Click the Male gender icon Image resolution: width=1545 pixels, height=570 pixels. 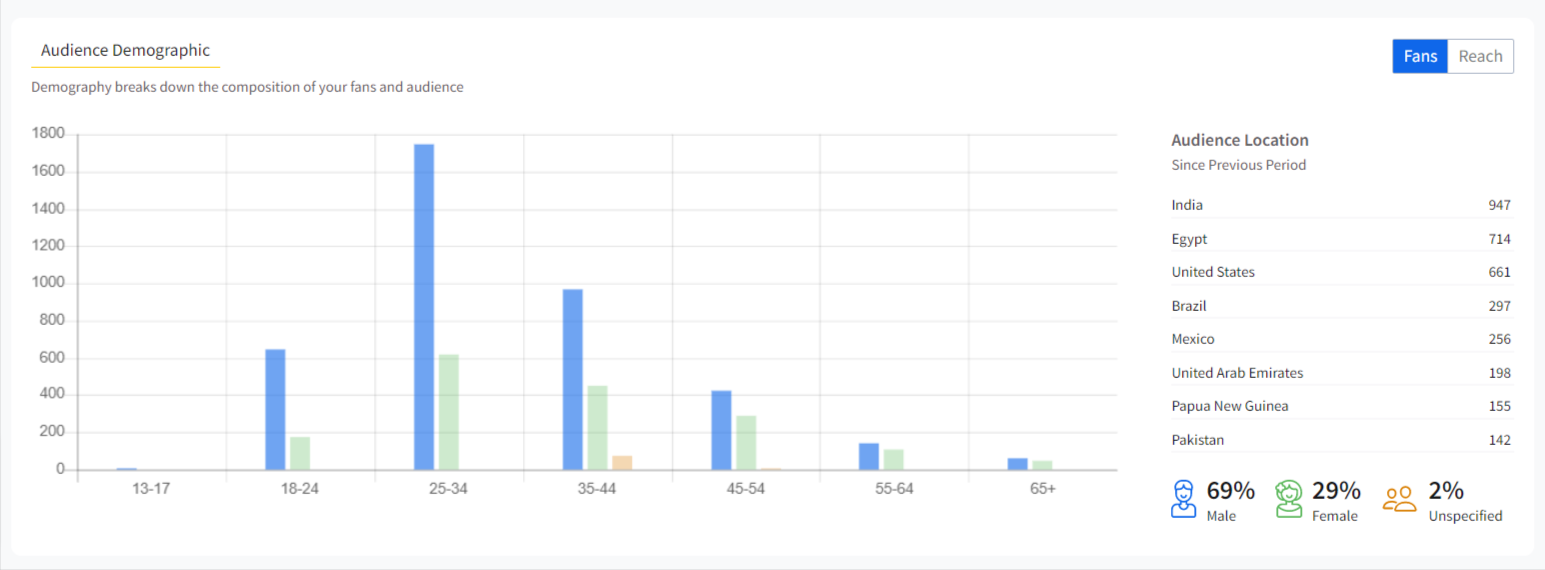point(1183,499)
